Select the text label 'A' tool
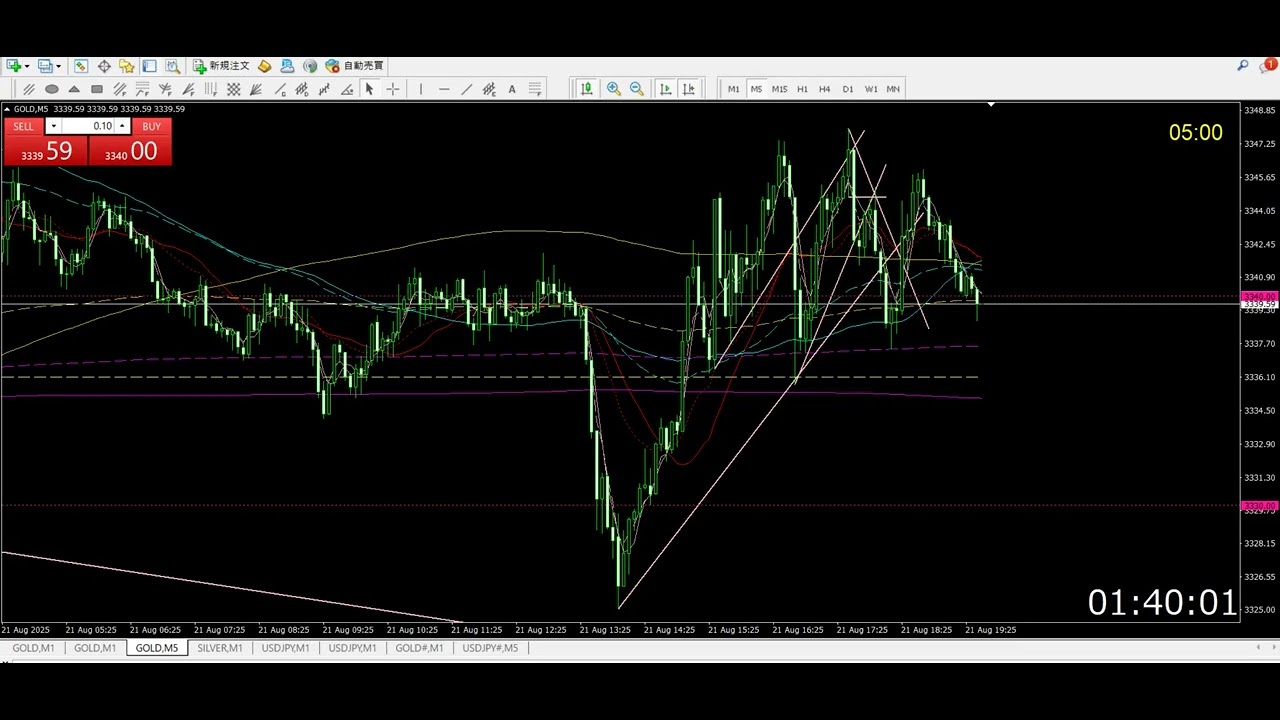Screen dimensions: 1280x720 point(512,89)
